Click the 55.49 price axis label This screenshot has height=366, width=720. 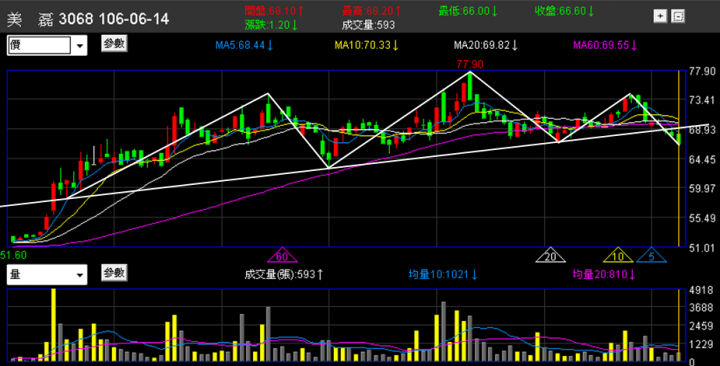(x=703, y=218)
